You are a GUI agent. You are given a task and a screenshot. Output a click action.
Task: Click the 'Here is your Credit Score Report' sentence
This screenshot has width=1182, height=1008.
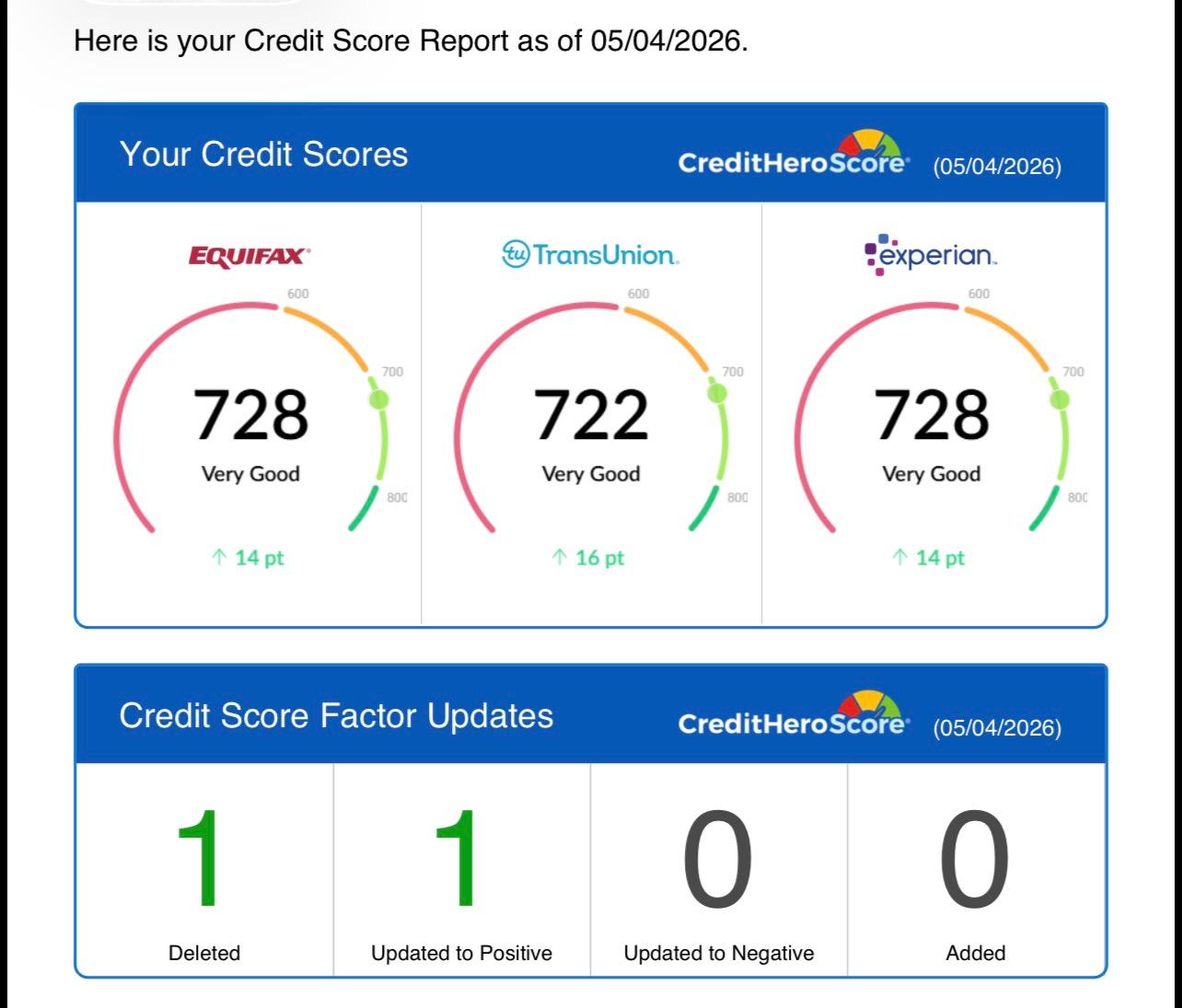411,41
